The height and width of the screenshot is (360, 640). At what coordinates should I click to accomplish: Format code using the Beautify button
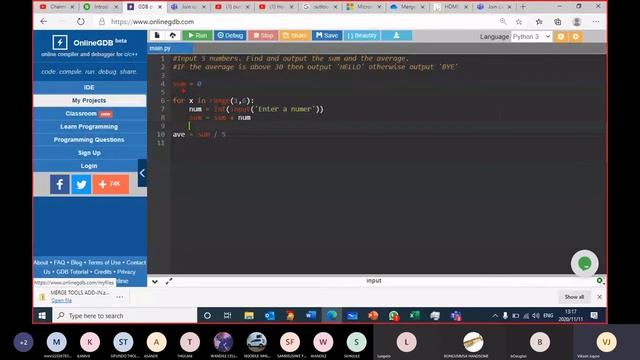pos(362,36)
